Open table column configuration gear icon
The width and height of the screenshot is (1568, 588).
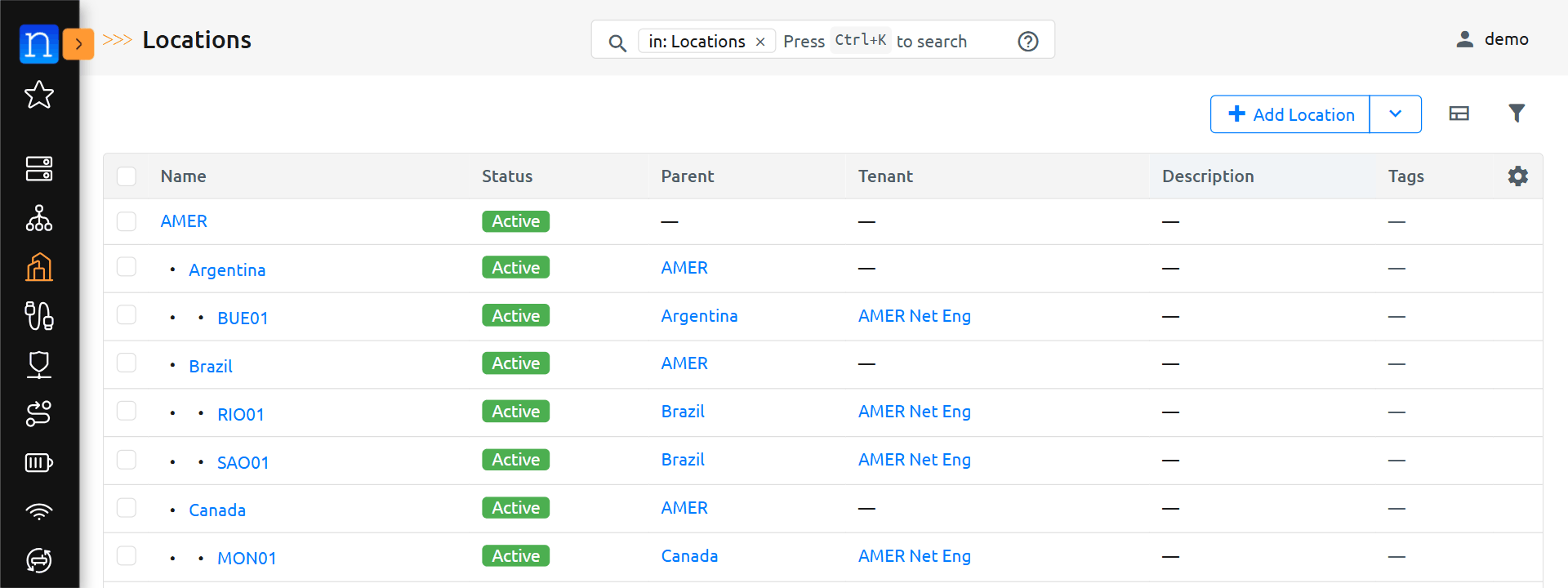(1517, 176)
